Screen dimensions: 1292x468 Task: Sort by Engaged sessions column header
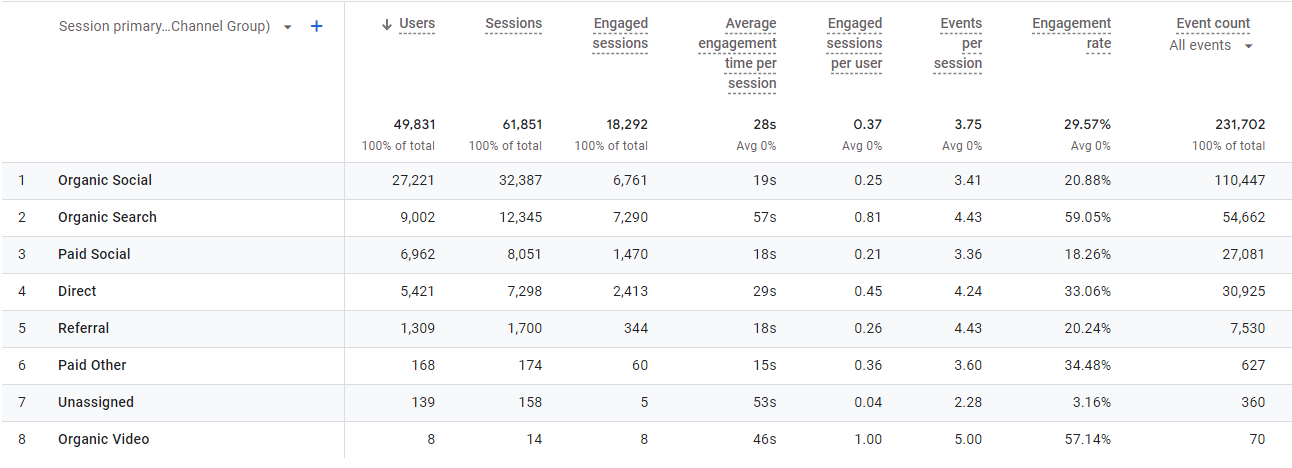pos(620,34)
